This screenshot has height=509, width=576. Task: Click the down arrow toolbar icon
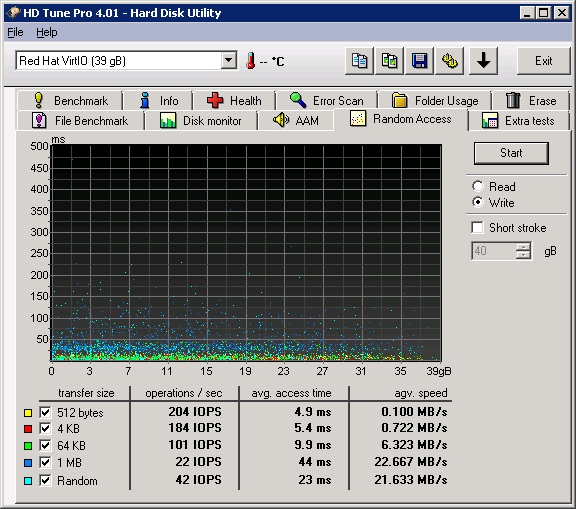point(483,61)
